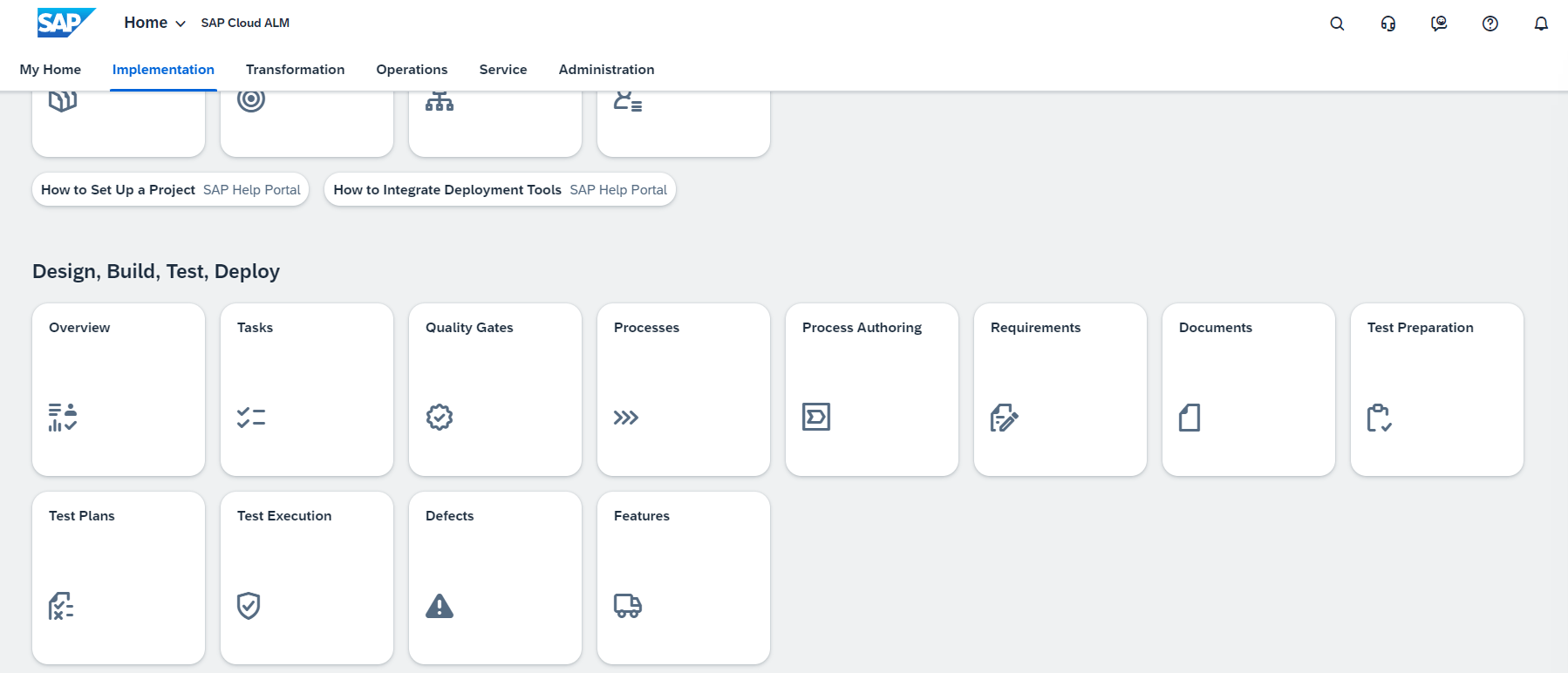Open the global search icon
The image size is (1568, 673).
(x=1337, y=24)
